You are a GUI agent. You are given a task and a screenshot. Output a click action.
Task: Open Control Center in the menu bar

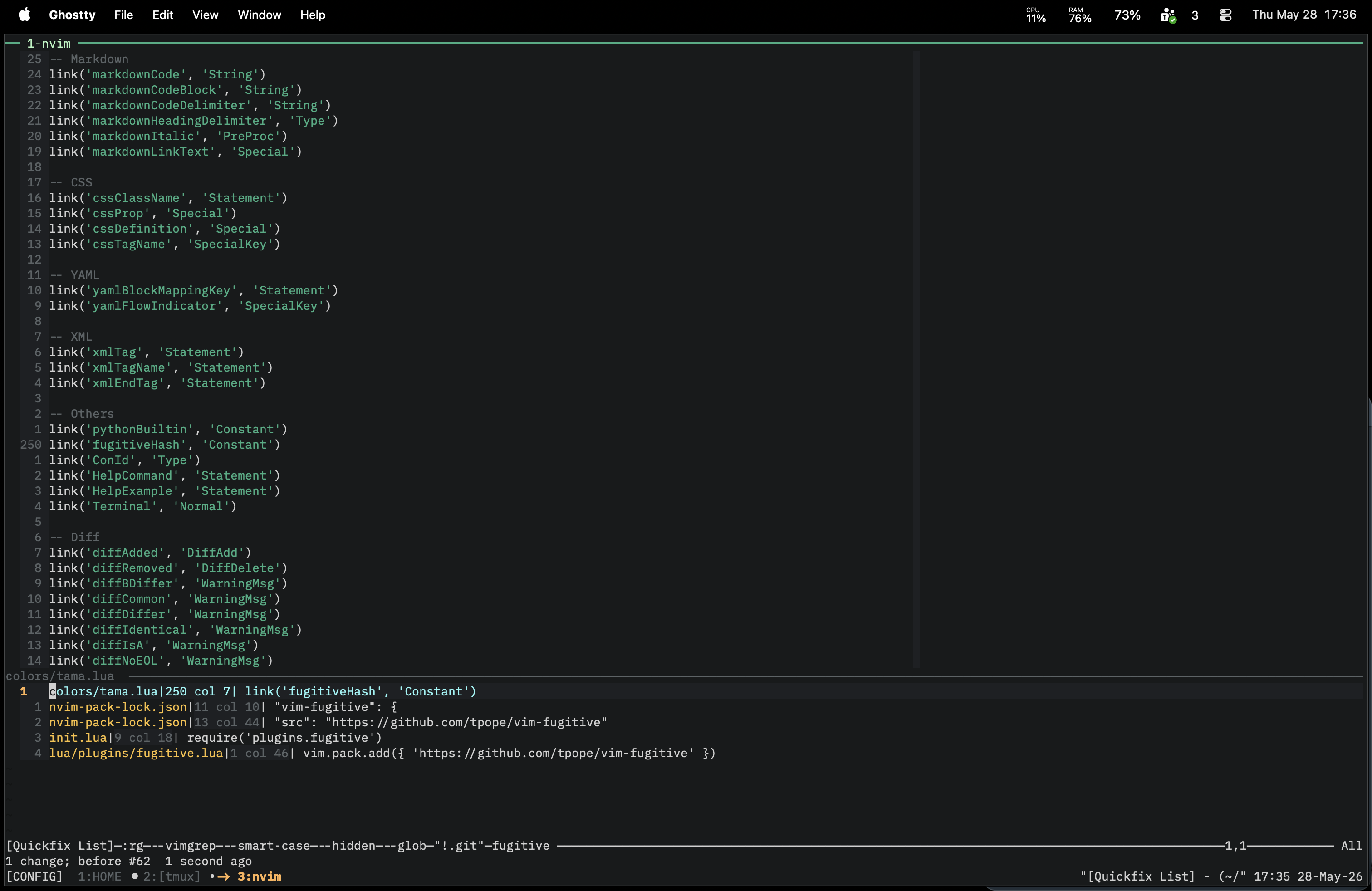click(x=1225, y=15)
